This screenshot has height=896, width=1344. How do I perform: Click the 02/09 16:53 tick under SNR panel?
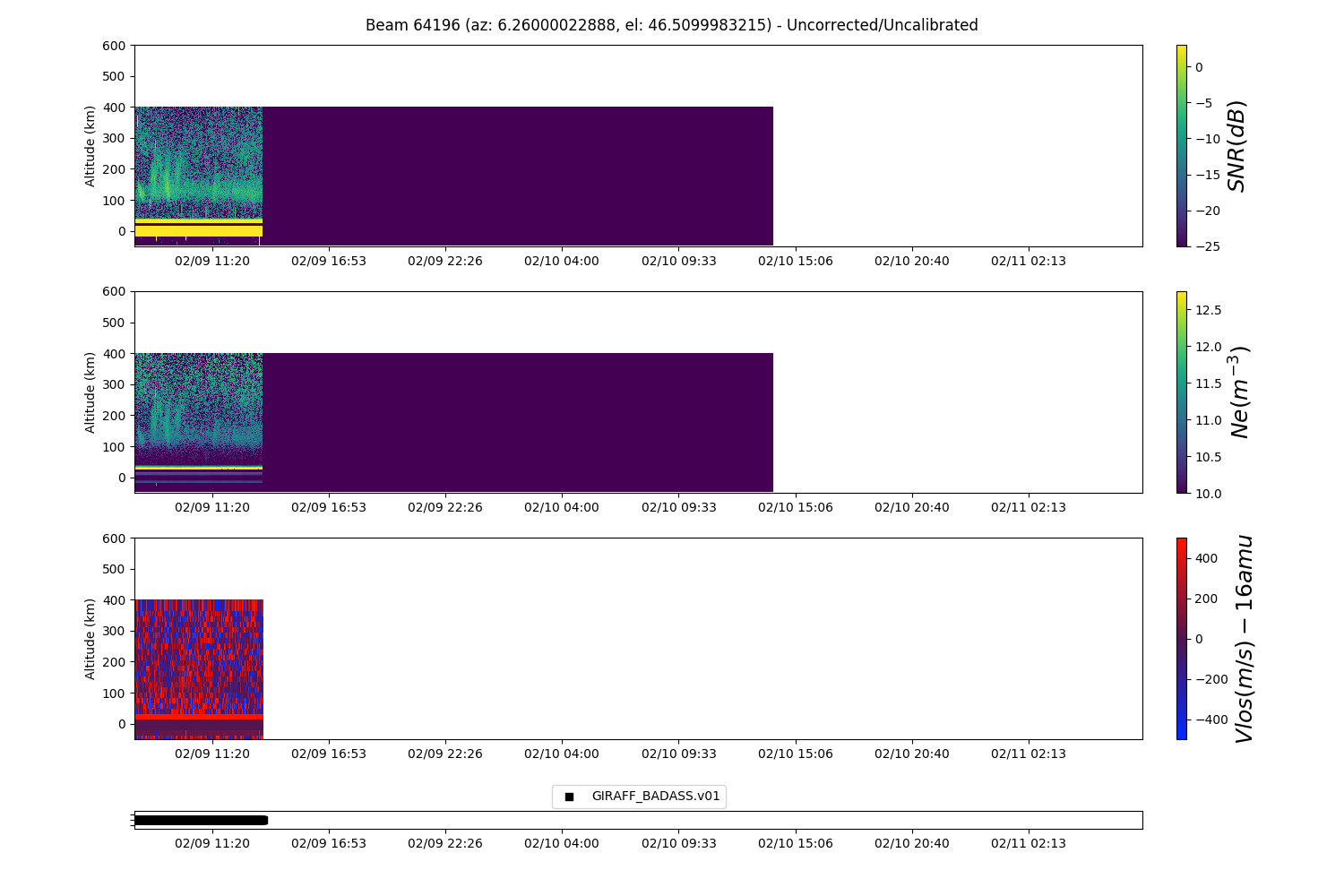tap(329, 261)
